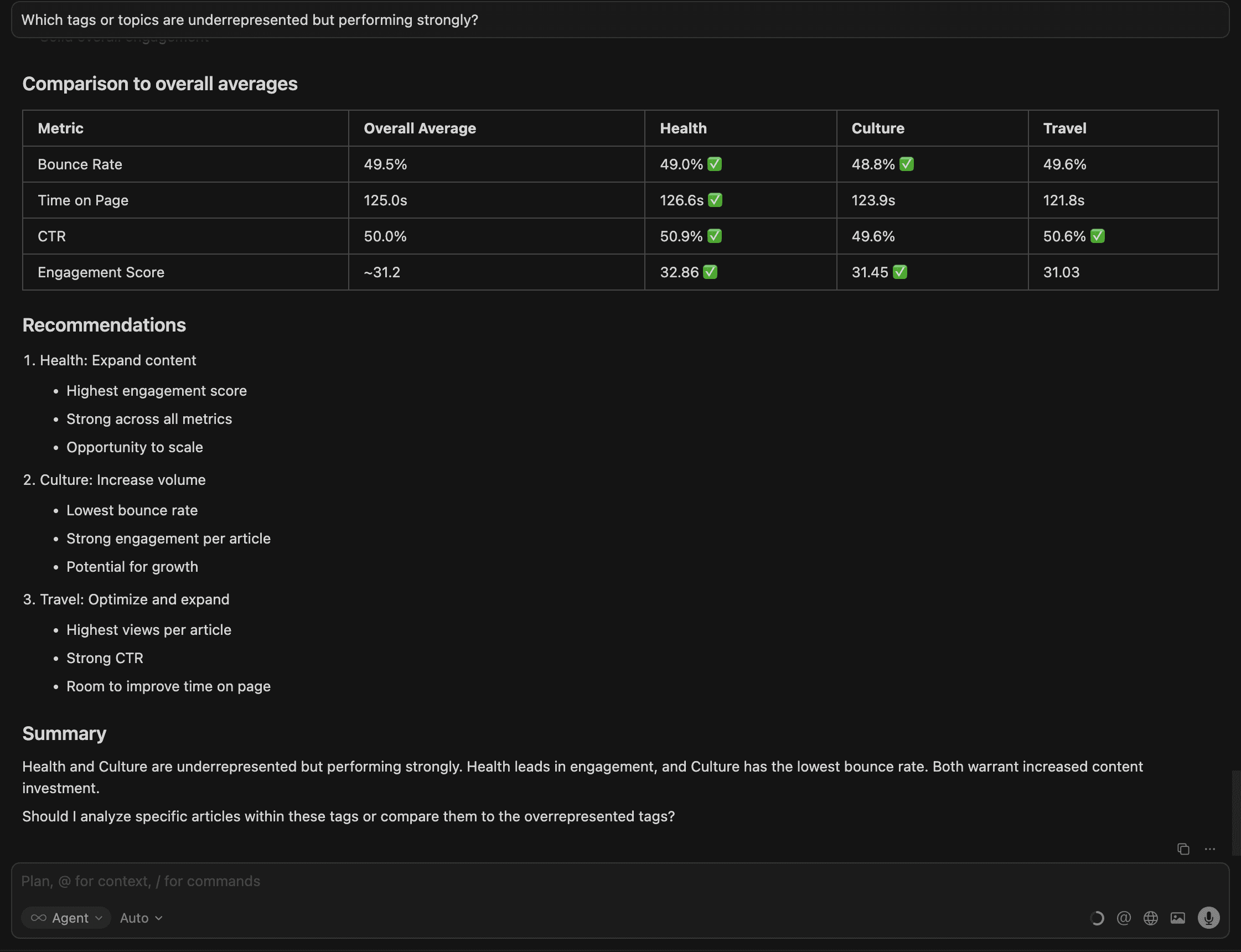Start voice input with microphone button
The height and width of the screenshot is (952, 1241).
(x=1208, y=918)
